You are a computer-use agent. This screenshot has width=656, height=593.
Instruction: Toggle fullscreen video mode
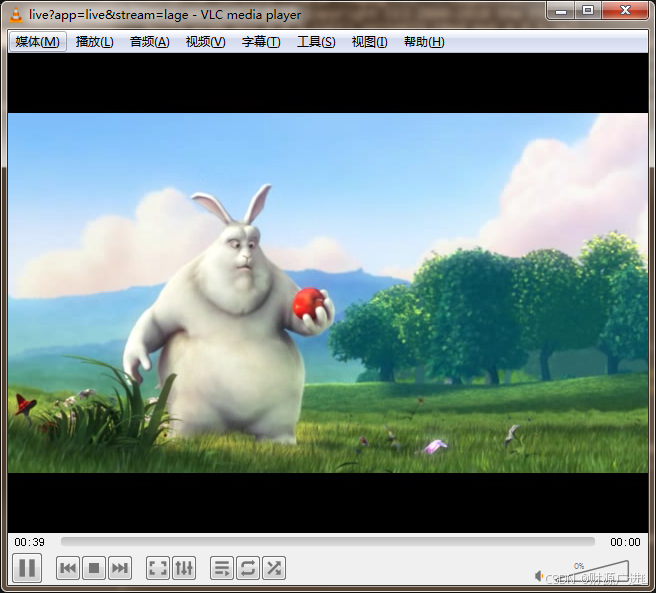158,568
